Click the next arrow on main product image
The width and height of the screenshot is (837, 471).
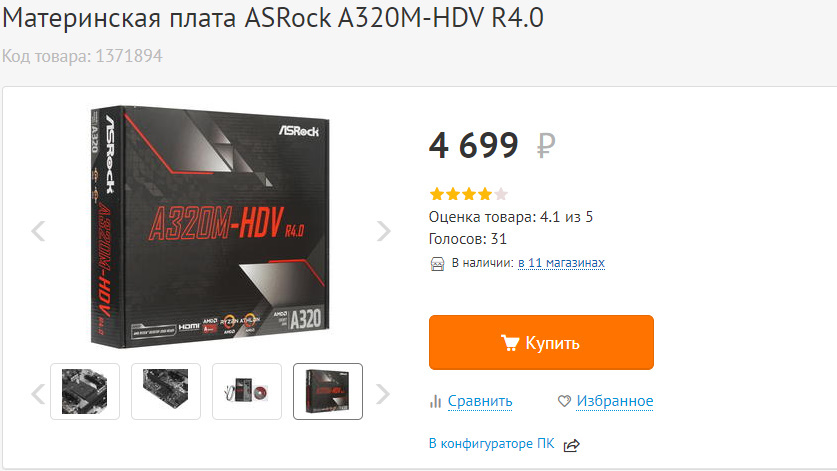pos(384,231)
